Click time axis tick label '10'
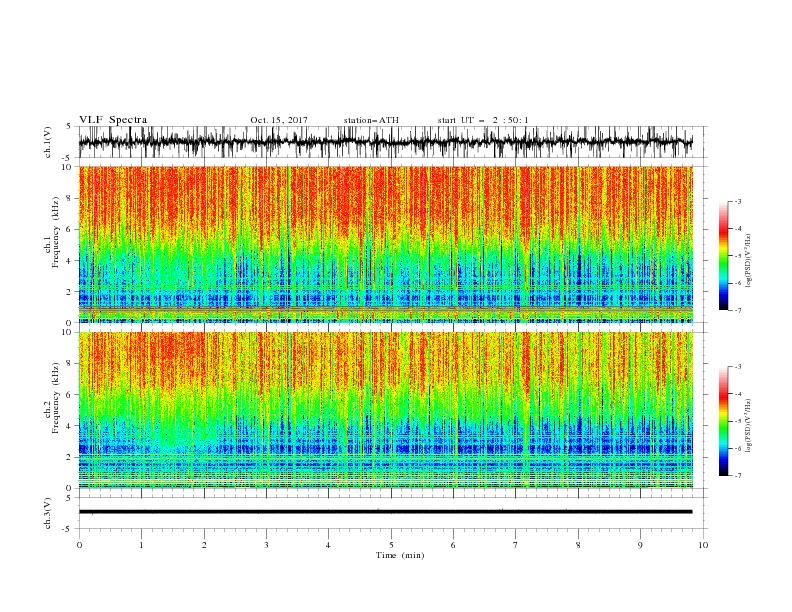The height and width of the screenshot is (612, 792). pos(703,545)
